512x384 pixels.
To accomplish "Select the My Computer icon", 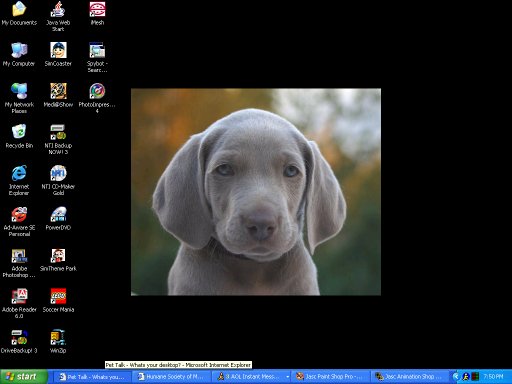I will [19, 54].
